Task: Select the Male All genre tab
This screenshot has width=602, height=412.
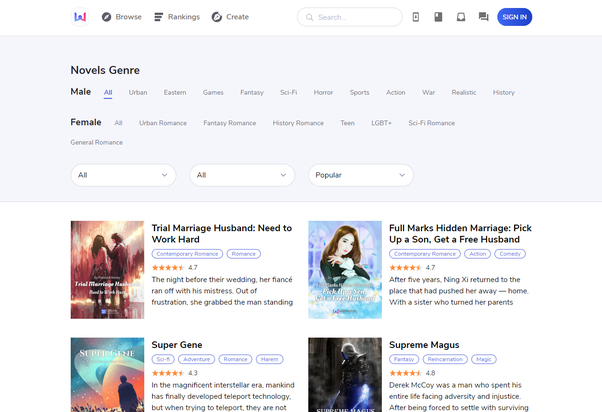Action: point(108,93)
